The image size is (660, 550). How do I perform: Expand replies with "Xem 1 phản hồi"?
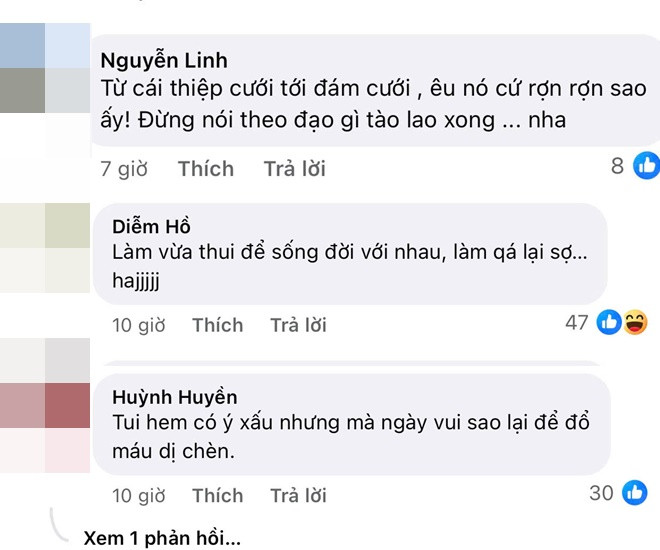[163, 537]
